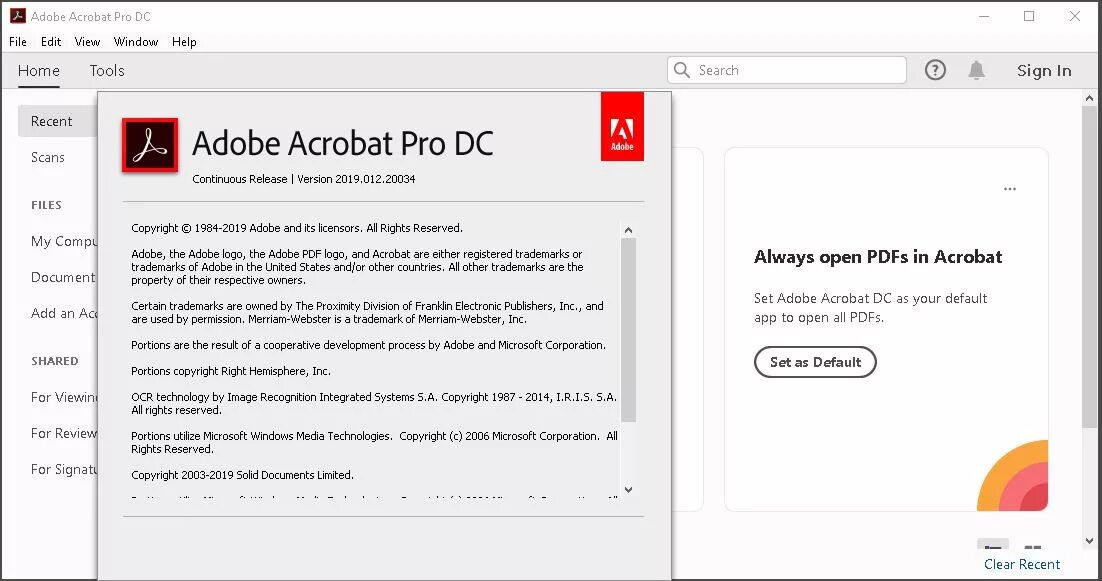Click the Adobe Acrobat app icon in the title bar
Viewport: 1102px width, 581px height.
(x=18, y=15)
